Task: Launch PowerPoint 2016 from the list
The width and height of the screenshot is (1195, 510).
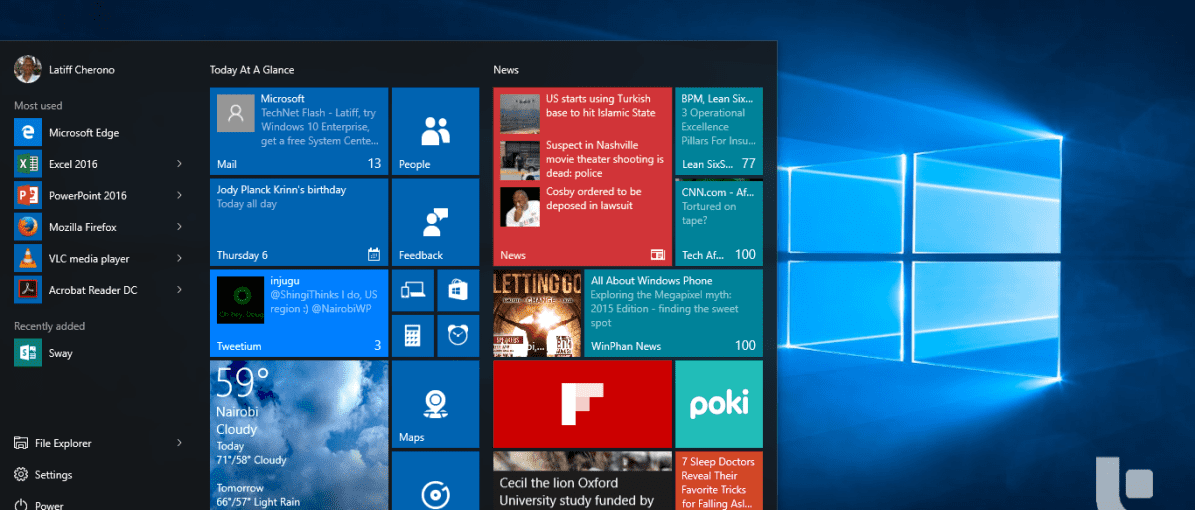Action: pos(98,195)
